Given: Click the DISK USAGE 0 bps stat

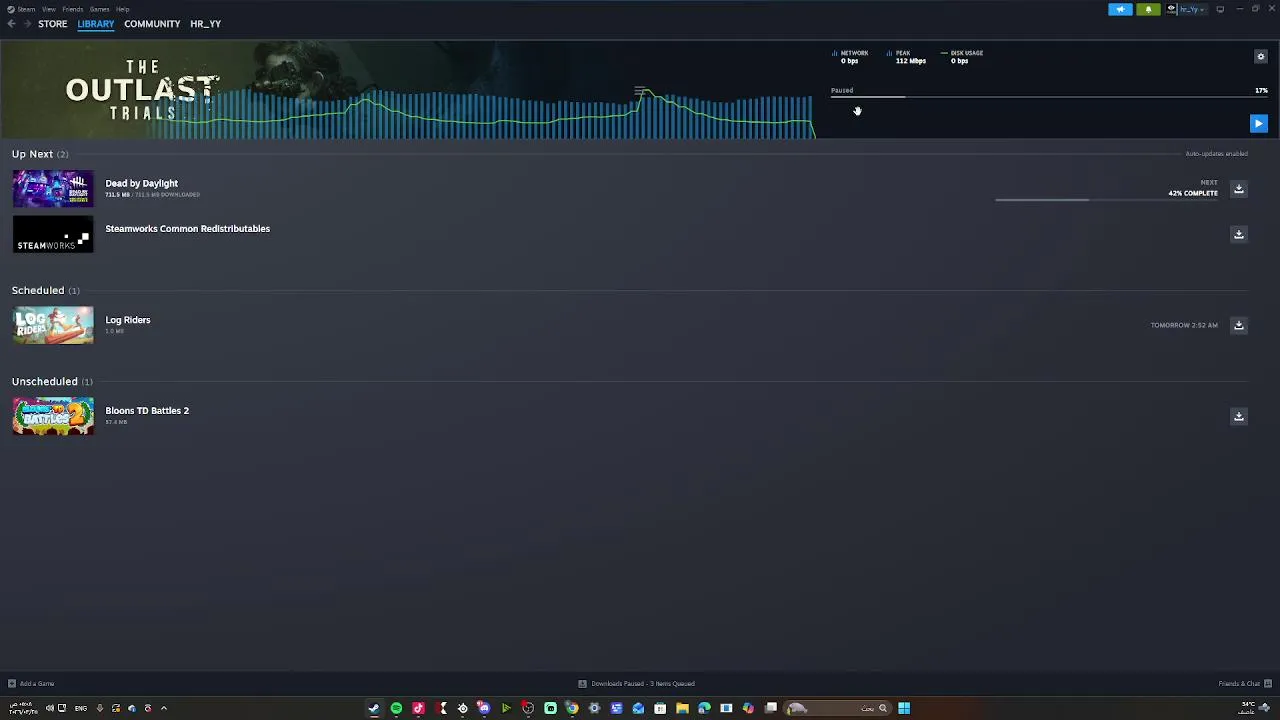Looking at the screenshot, I should [962, 57].
